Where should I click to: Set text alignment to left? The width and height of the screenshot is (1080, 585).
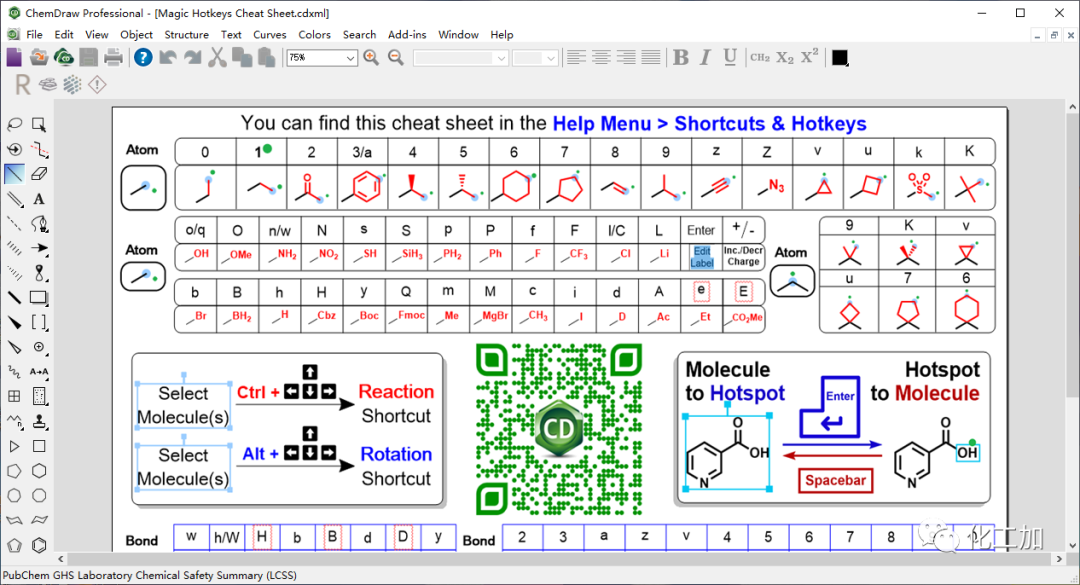pyautogui.click(x=577, y=58)
